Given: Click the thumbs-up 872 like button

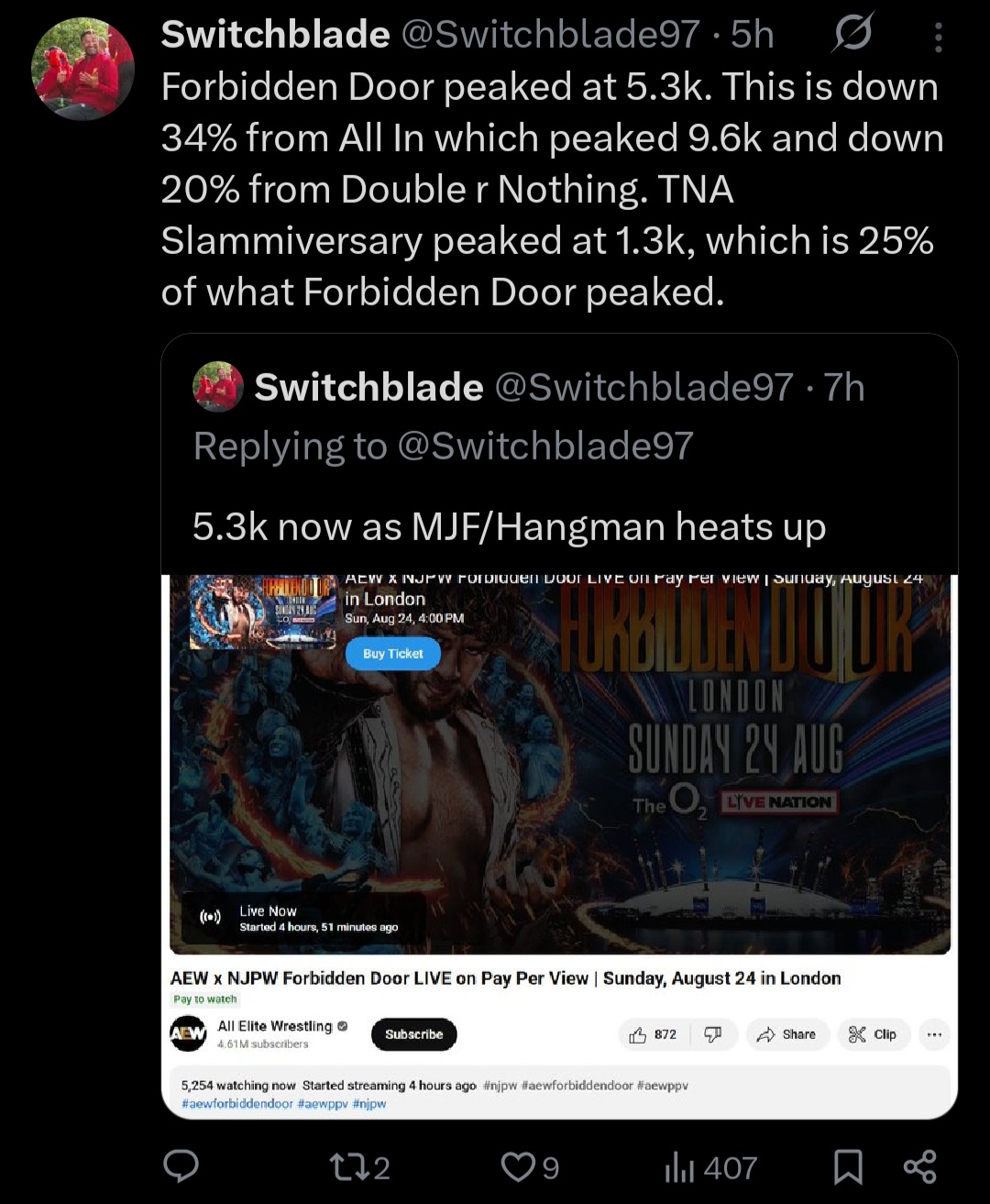Looking at the screenshot, I should pos(654,1034).
